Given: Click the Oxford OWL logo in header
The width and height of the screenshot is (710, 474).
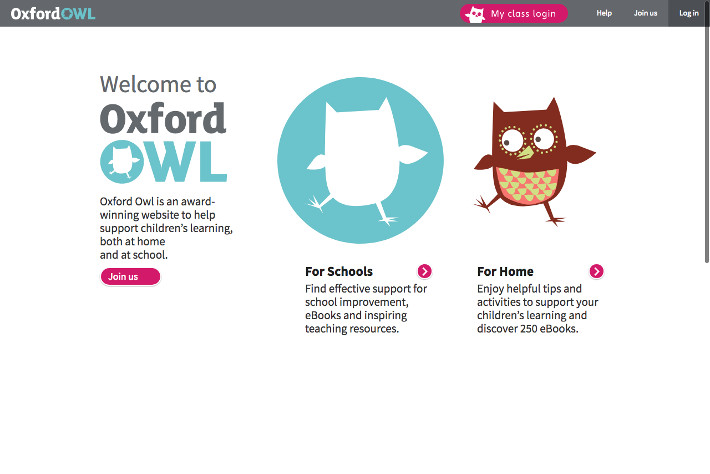Looking at the screenshot, I should tap(53, 13).
